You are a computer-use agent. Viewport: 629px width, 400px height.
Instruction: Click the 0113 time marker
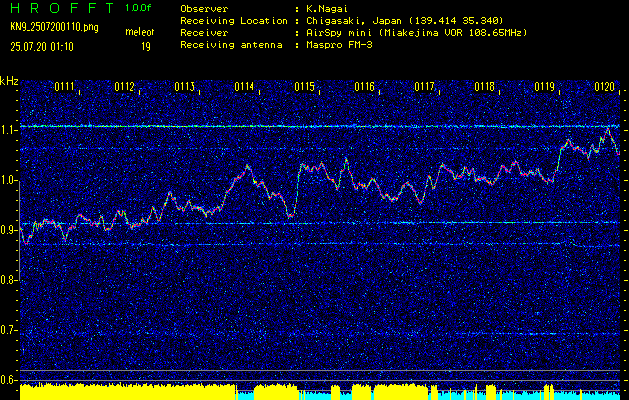click(185, 86)
